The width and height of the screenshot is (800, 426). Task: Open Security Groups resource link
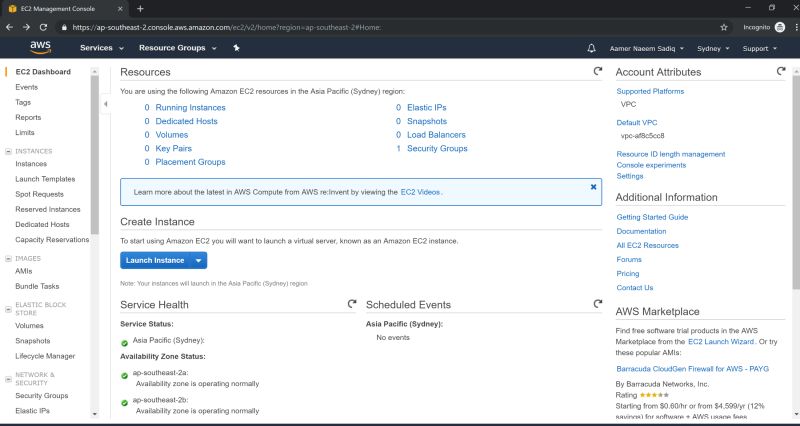pos(437,148)
